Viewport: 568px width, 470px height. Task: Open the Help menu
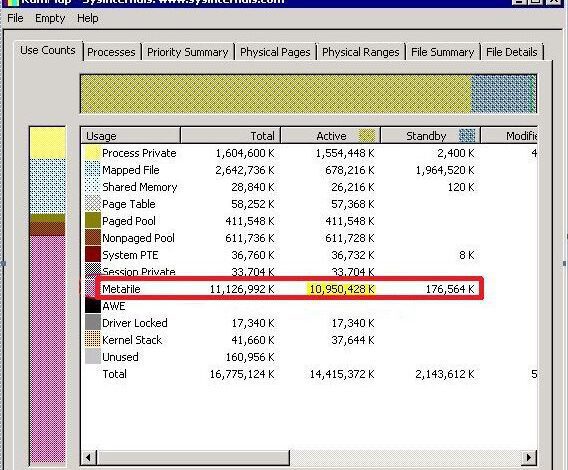pyautogui.click(x=88, y=18)
